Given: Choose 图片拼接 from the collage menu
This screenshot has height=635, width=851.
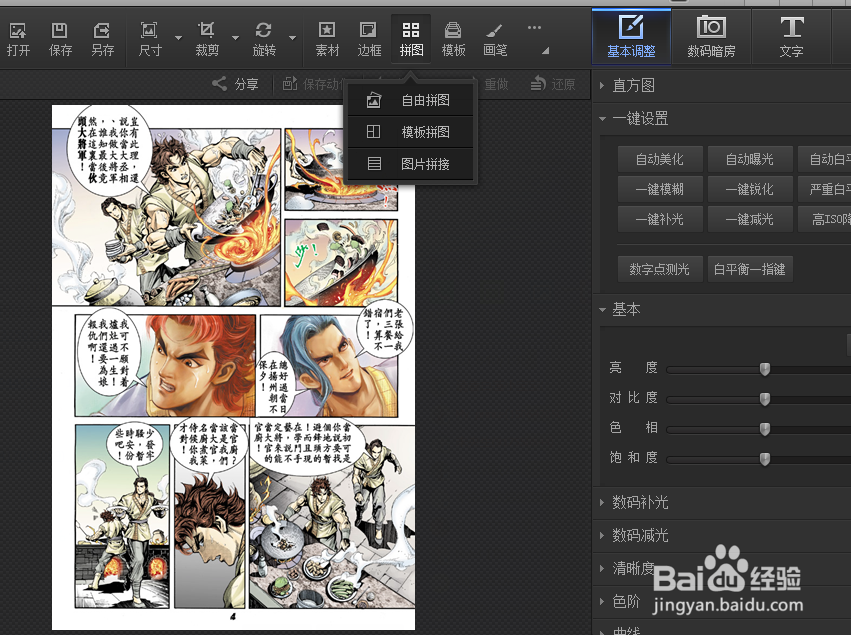Looking at the screenshot, I should coord(410,164).
